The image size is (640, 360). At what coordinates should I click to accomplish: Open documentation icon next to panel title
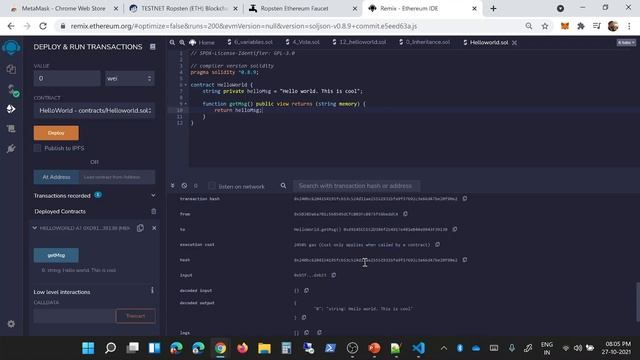(x=153, y=47)
